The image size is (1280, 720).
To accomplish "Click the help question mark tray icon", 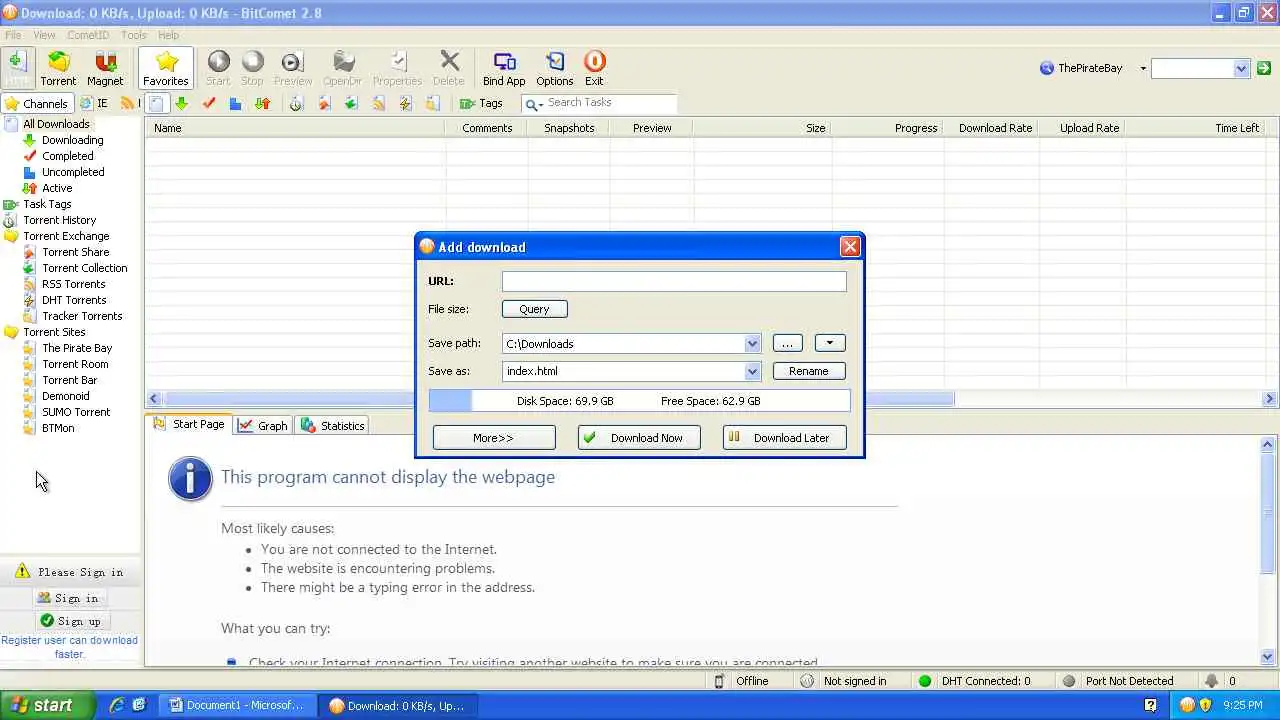I will pos(1151,705).
